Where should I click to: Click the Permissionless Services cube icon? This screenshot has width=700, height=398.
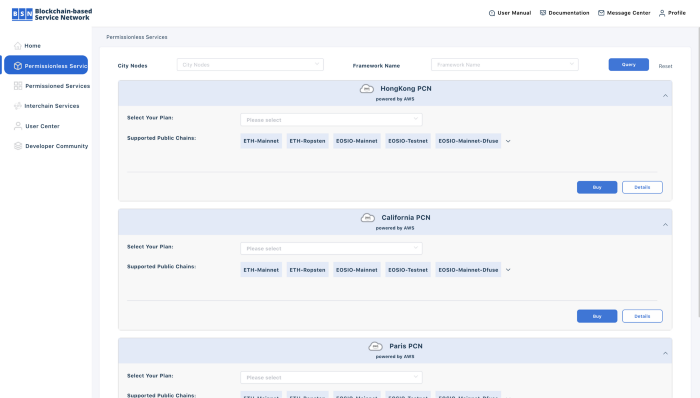[18, 66]
